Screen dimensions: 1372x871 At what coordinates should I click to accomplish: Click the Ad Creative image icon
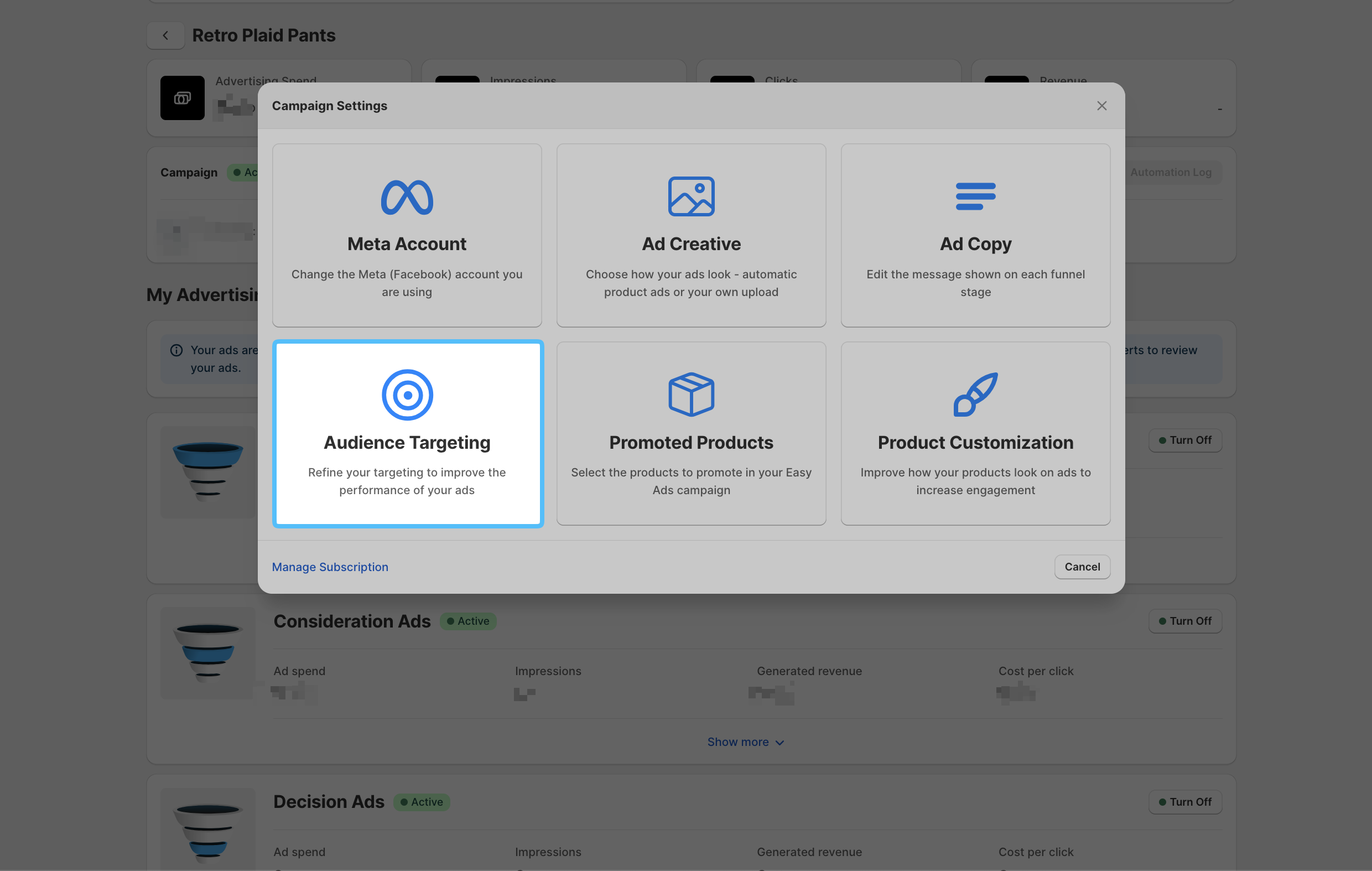click(691, 196)
